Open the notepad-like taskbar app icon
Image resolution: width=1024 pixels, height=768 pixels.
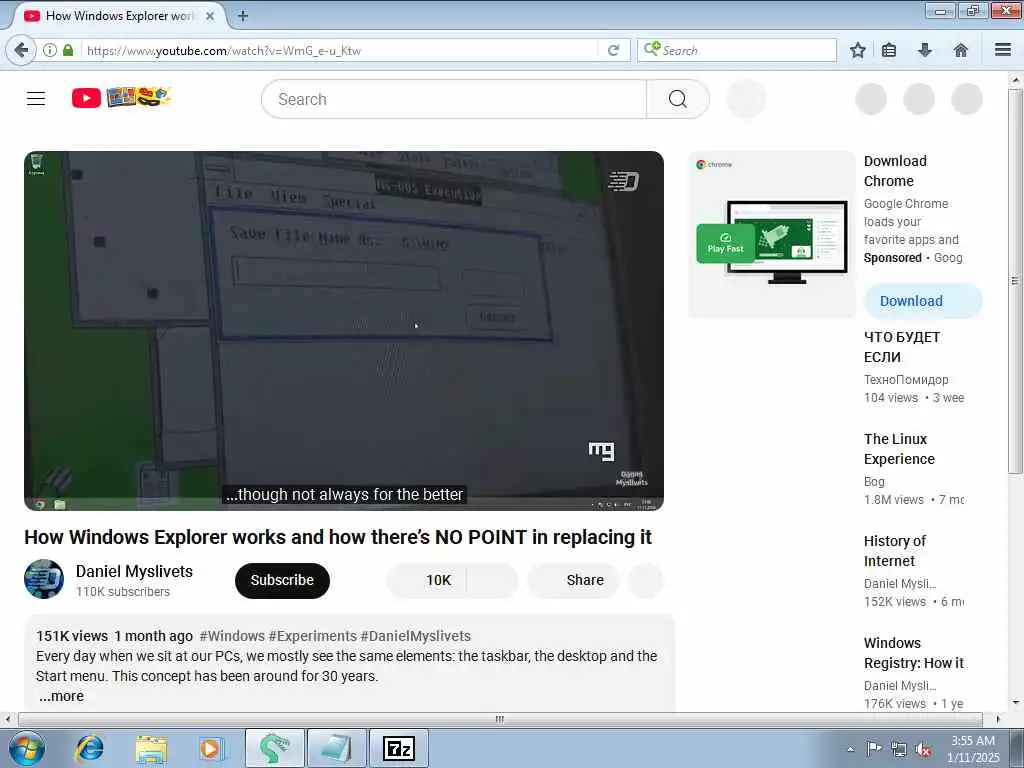click(337, 748)
